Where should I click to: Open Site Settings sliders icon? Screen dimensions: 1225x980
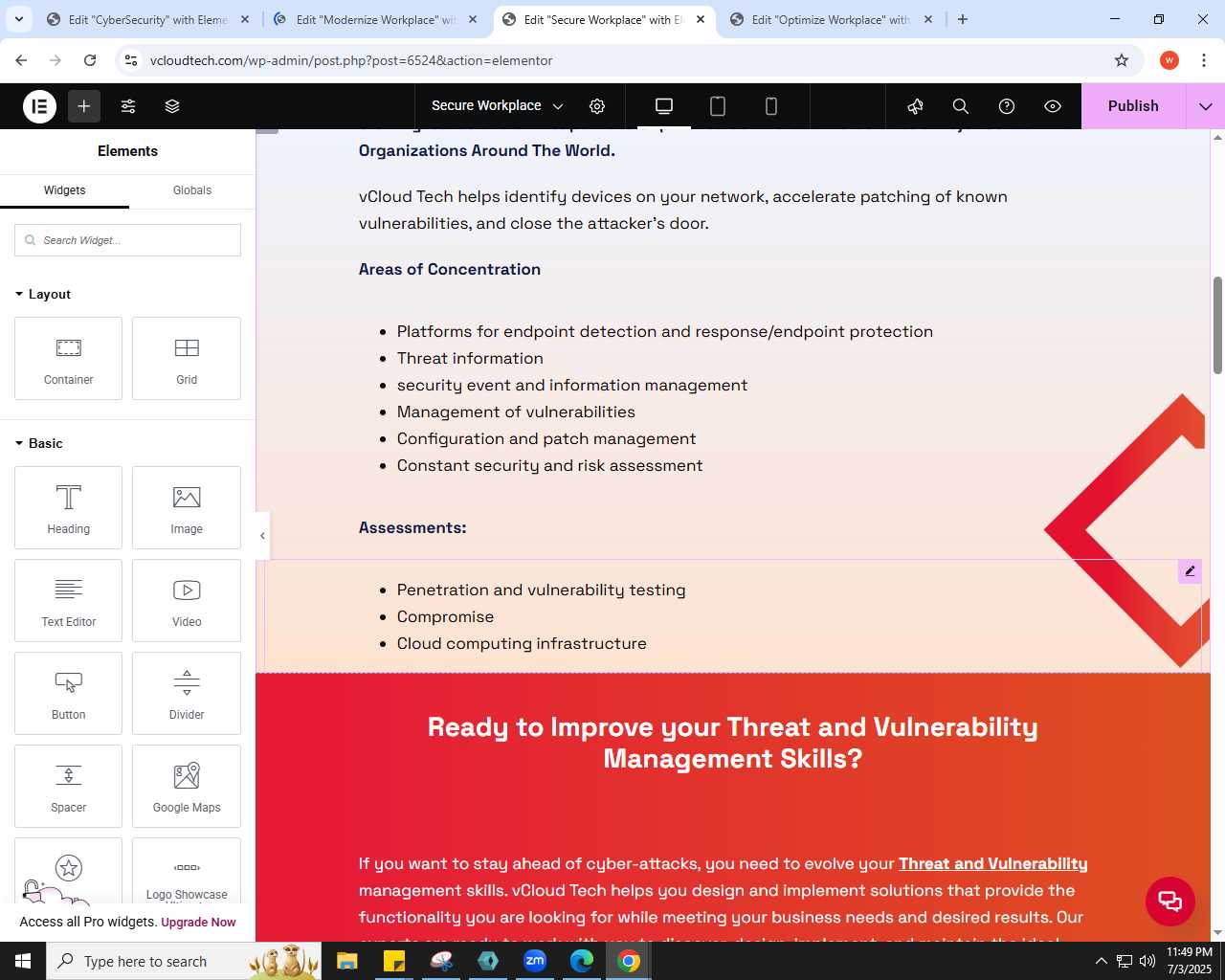pos(128,106)
